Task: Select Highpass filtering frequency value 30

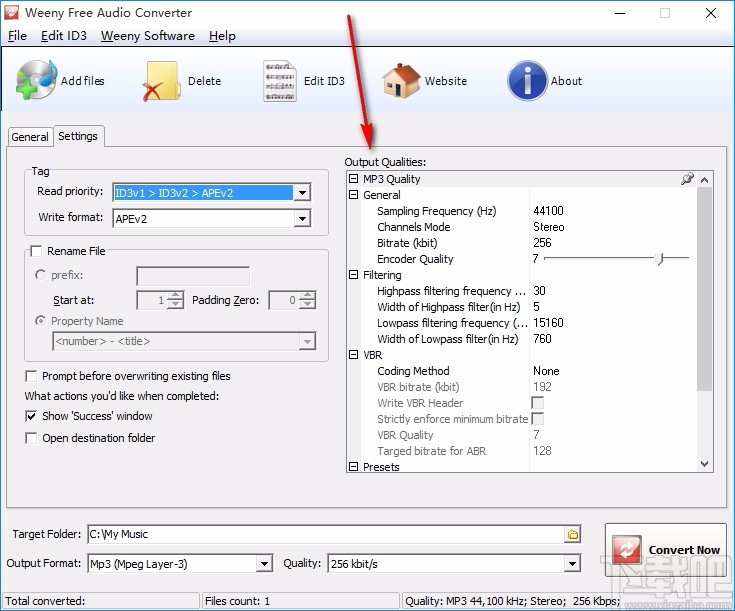Action: coord(539,291)
